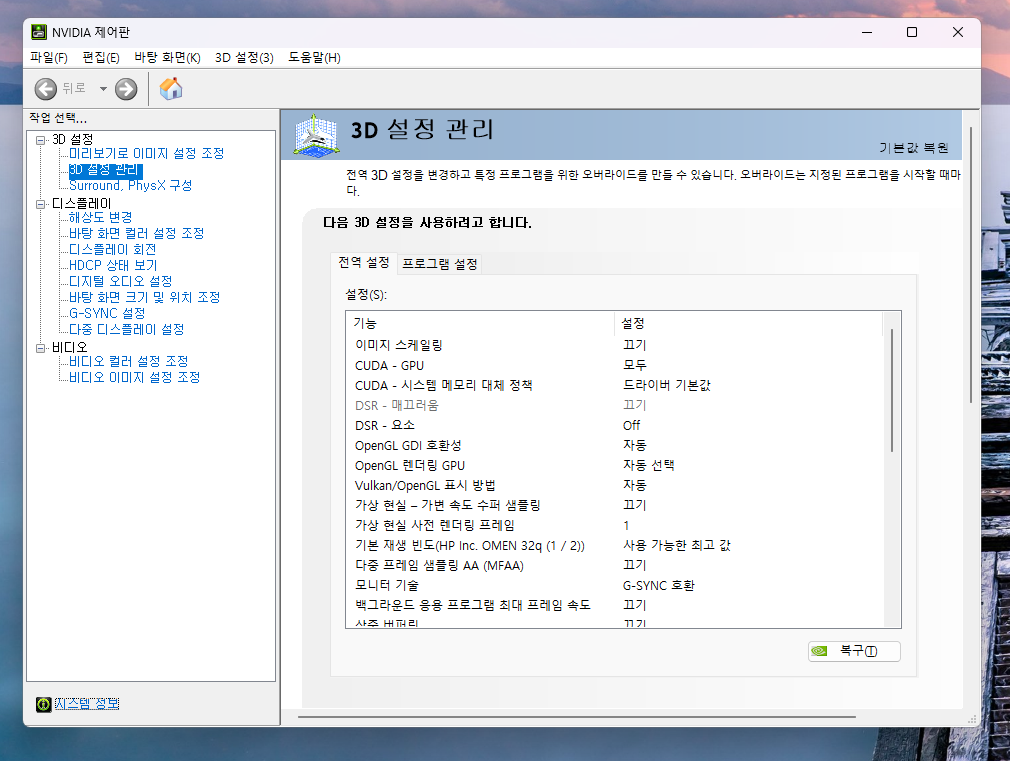Maximize the NVIDIA 제어판 window

(912, 32)
